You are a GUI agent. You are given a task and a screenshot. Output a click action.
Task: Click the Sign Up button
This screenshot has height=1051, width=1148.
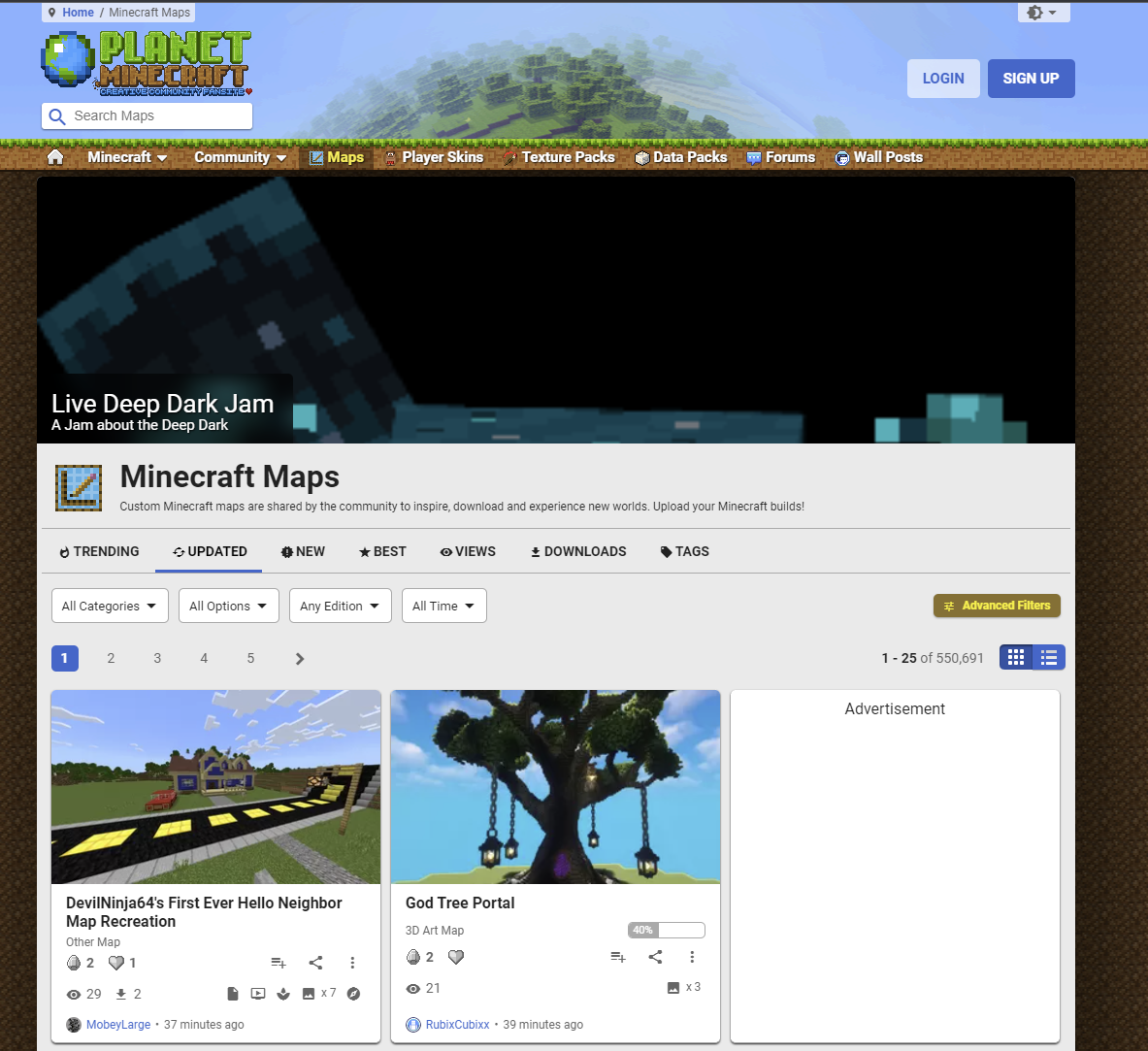tap(1031, 79)
